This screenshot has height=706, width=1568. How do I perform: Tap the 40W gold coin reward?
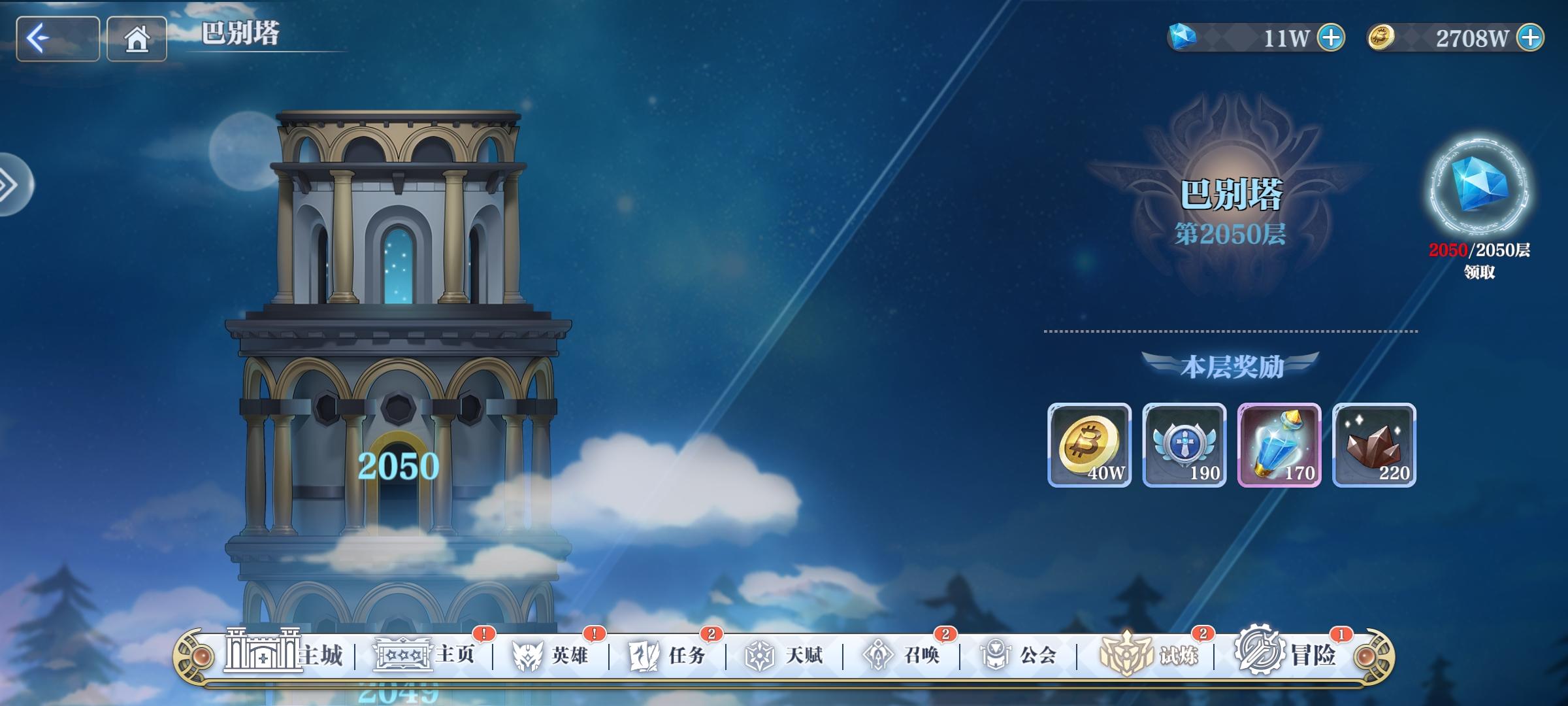(x=1090, y=445)
